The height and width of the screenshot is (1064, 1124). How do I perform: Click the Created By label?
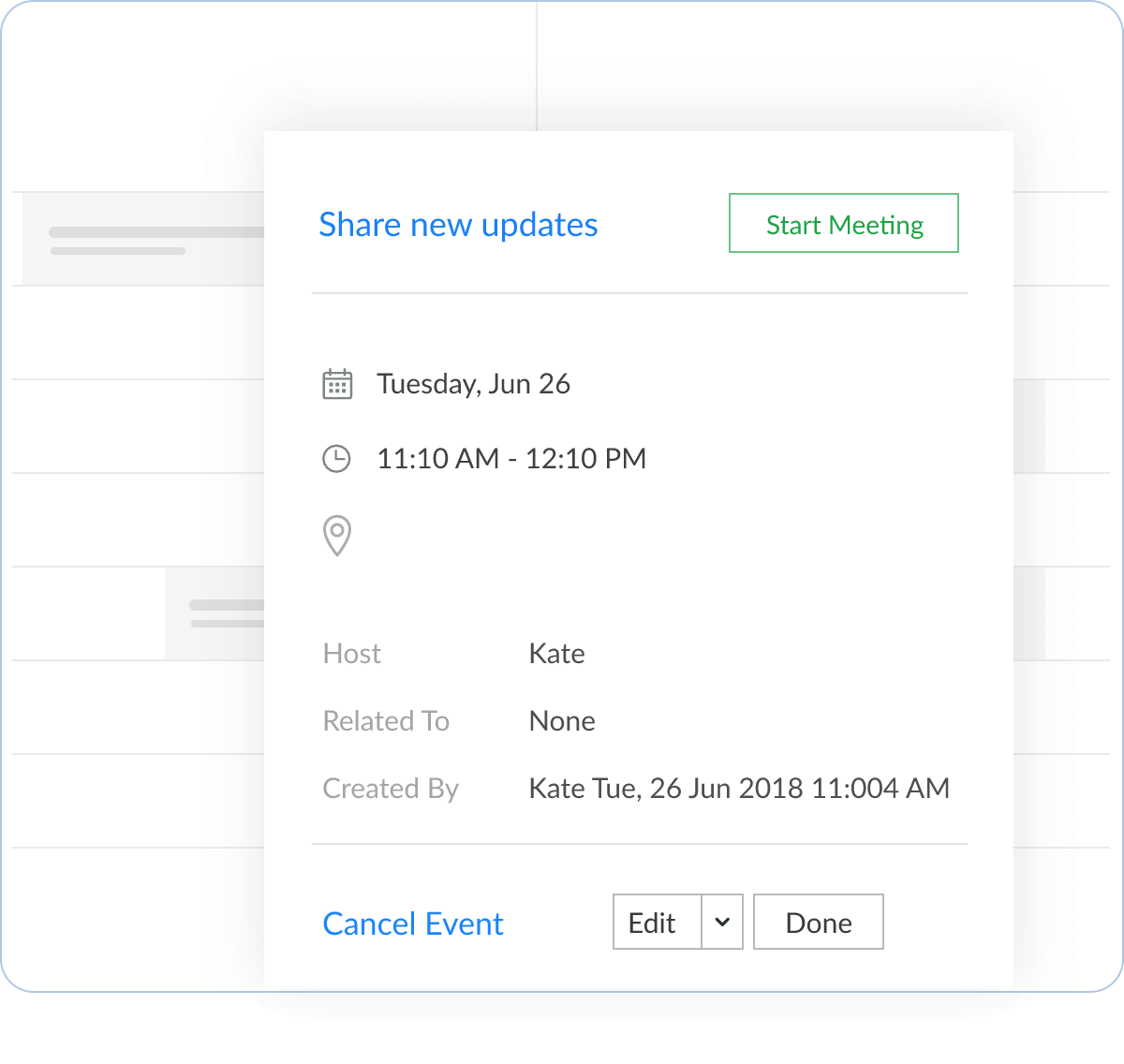pyautogui.click(x=391, y=789)
